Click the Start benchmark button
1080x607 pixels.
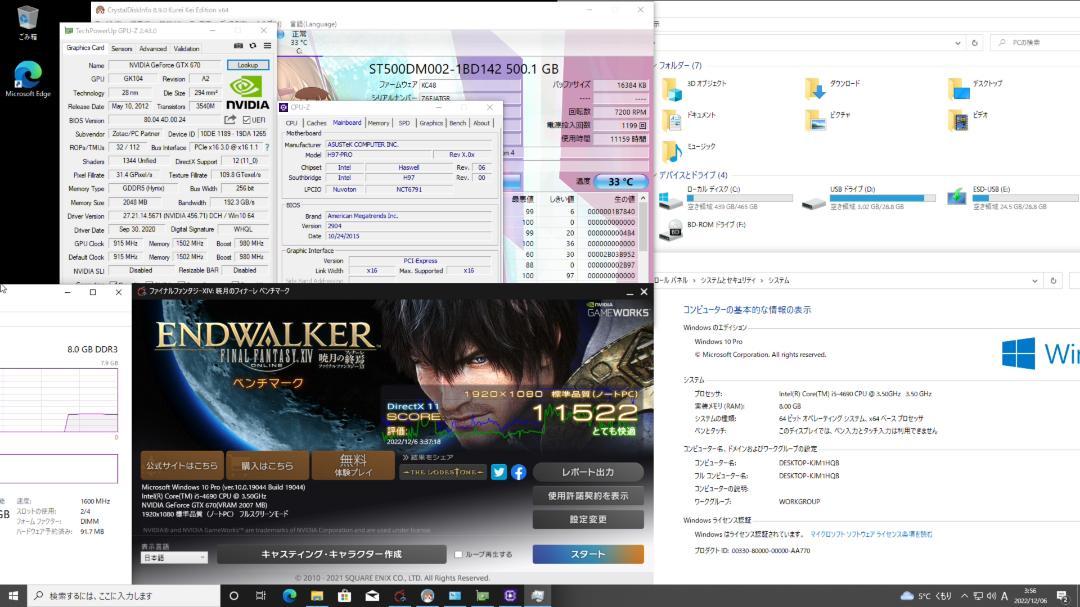tap(588, 554)
